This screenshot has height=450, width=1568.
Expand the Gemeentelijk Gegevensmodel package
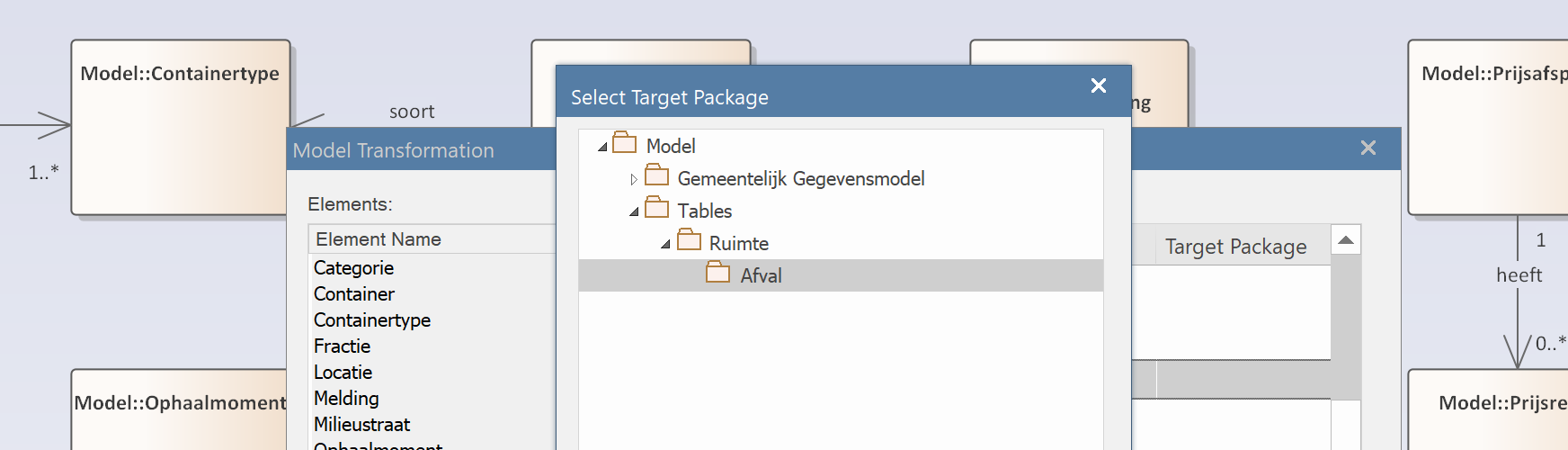coord(634,179)
